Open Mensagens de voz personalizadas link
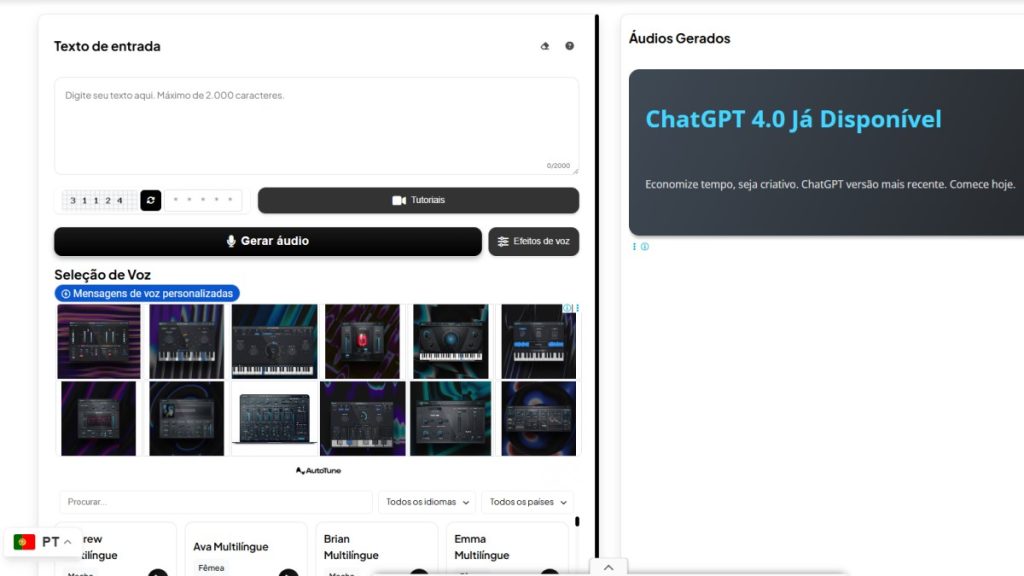Screen dimensions: 1024x576 (x=147, y=294)
